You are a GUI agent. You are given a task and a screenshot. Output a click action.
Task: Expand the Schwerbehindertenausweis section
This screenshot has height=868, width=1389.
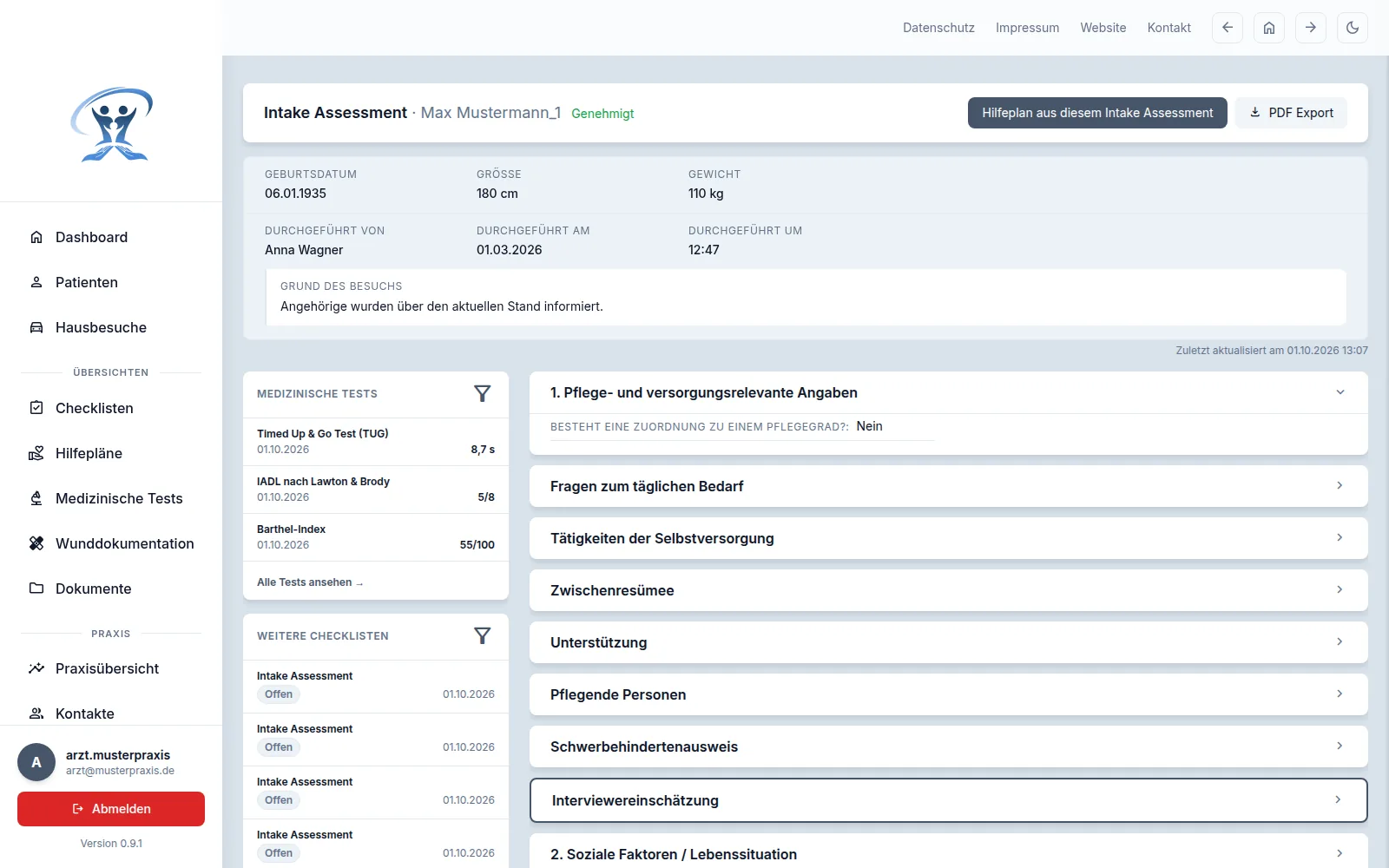click(948, 746)
